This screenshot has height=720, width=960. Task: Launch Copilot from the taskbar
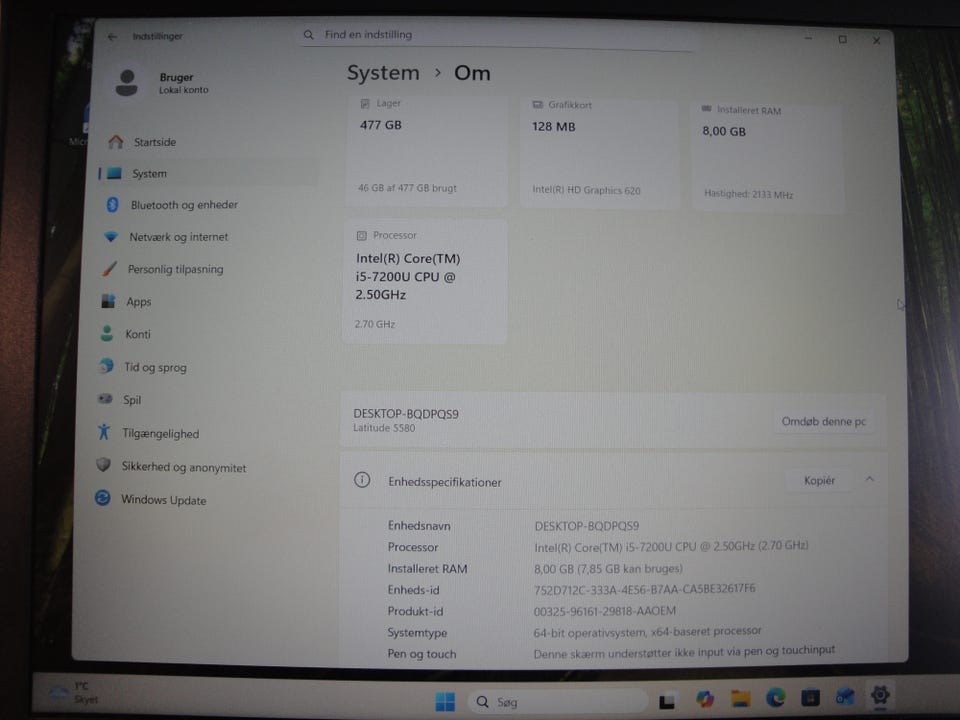[x=705, y=699]
